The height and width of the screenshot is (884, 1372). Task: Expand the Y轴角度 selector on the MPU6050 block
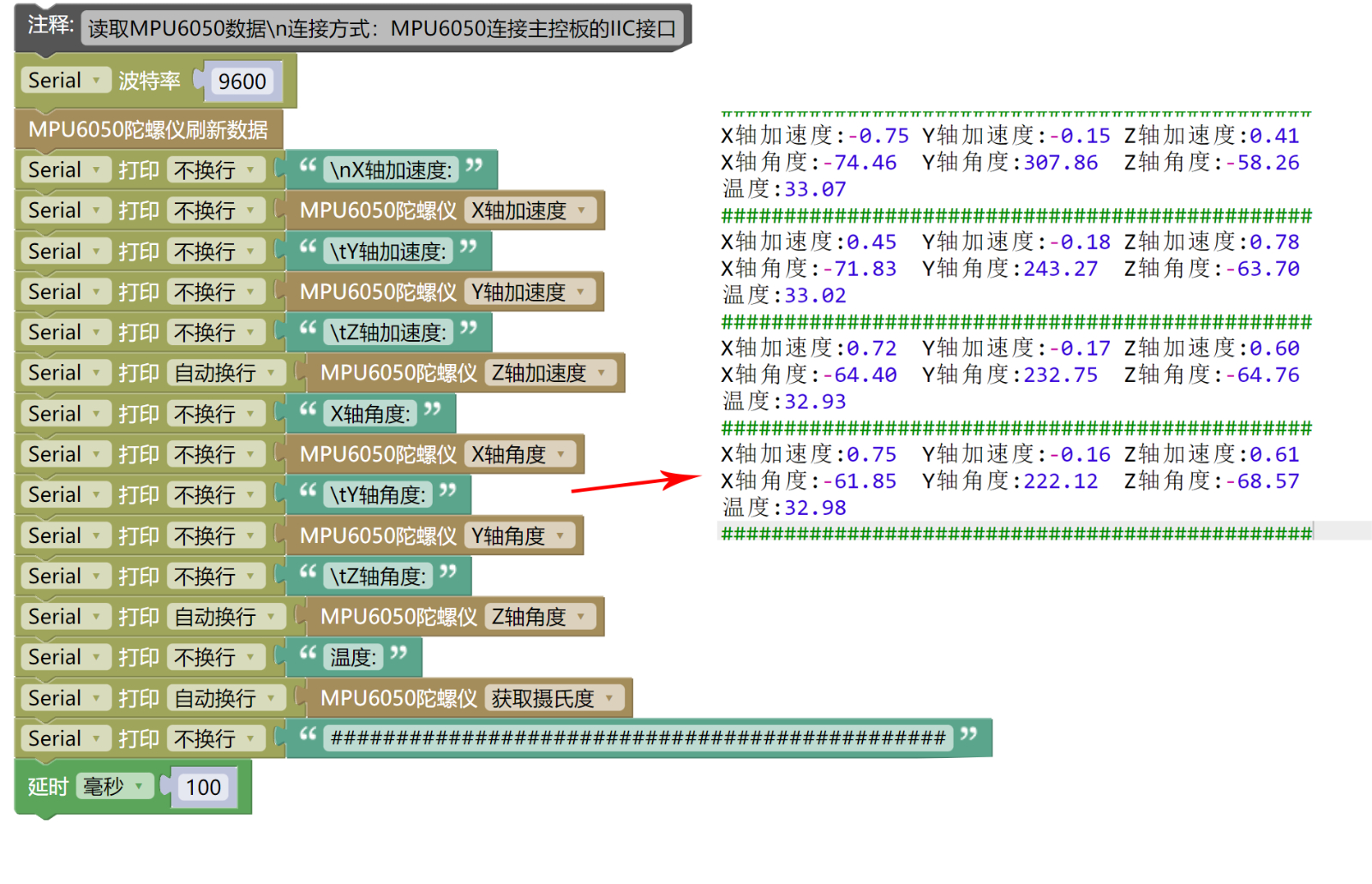click(518, 535)
